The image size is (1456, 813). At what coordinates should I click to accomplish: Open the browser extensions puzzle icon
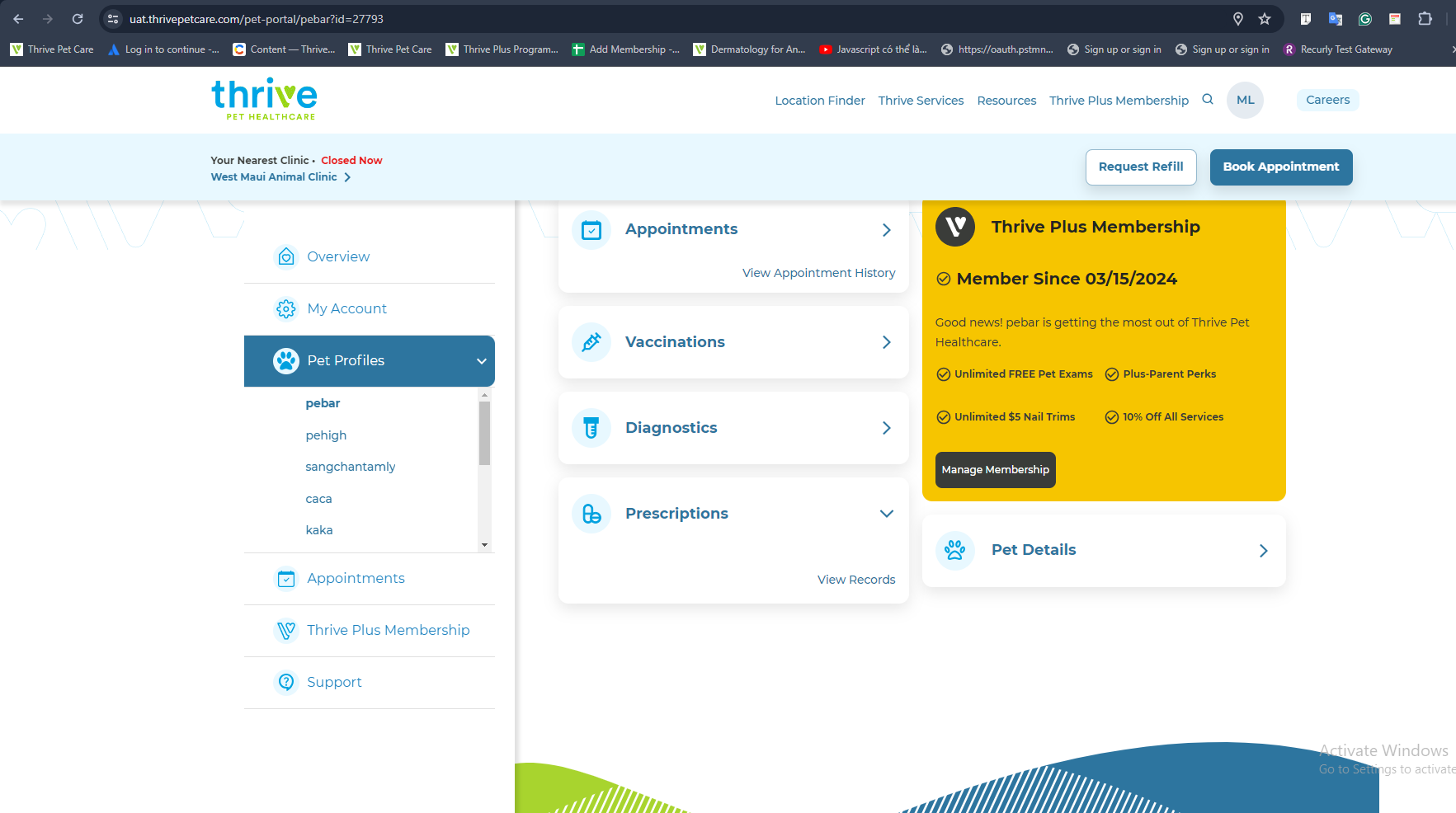point(1425,19)
